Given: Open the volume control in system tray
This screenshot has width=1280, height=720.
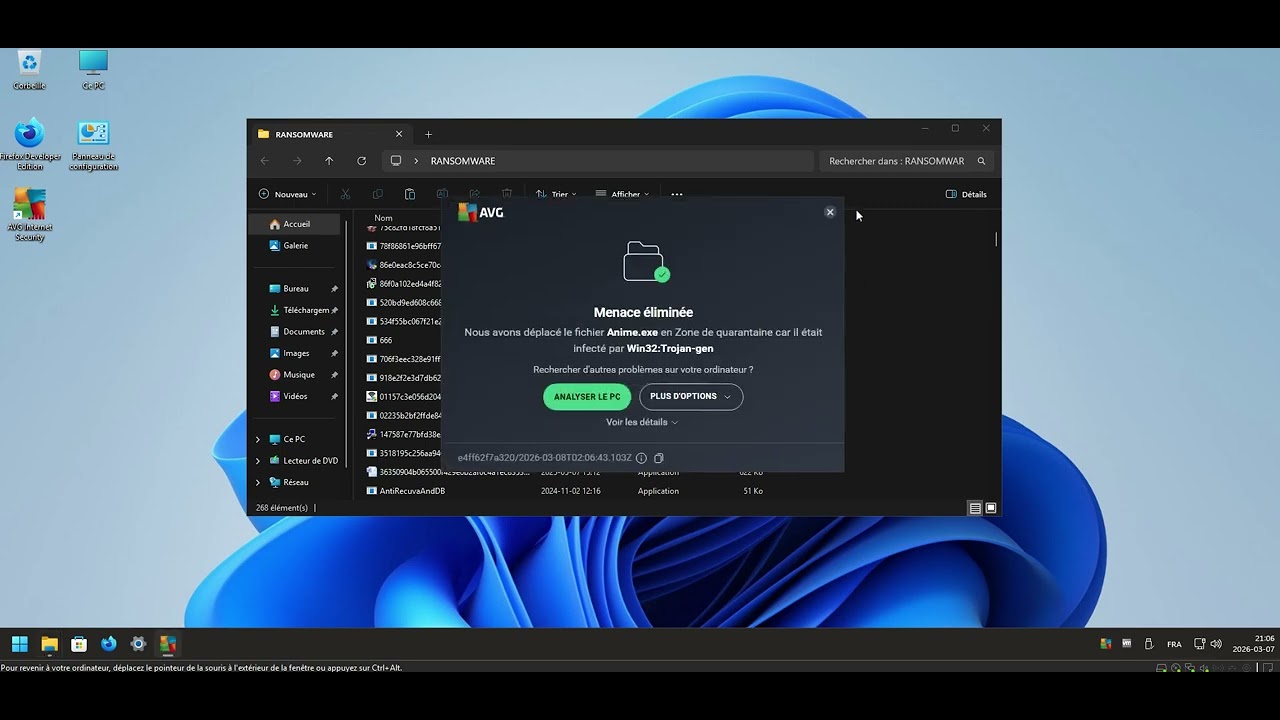Looking at the screenshot, I should 1216,644.
